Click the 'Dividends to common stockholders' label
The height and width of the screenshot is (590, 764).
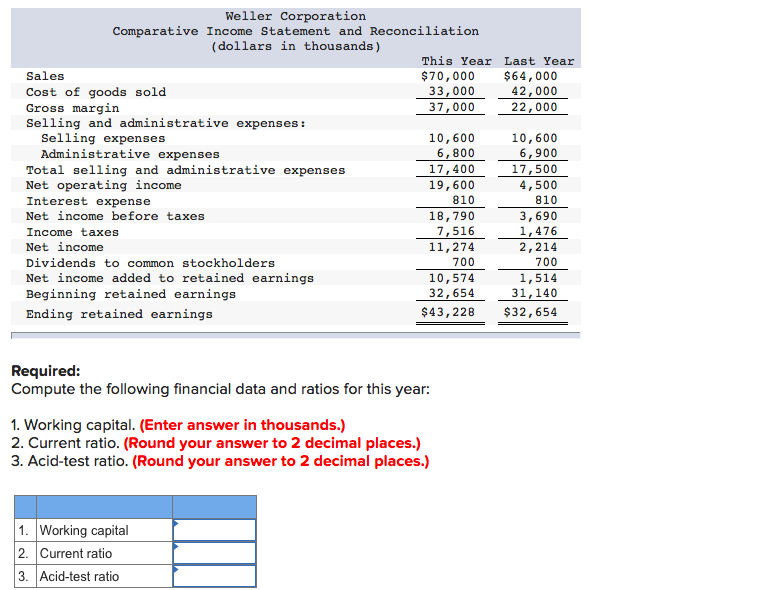tap(151, 263)
